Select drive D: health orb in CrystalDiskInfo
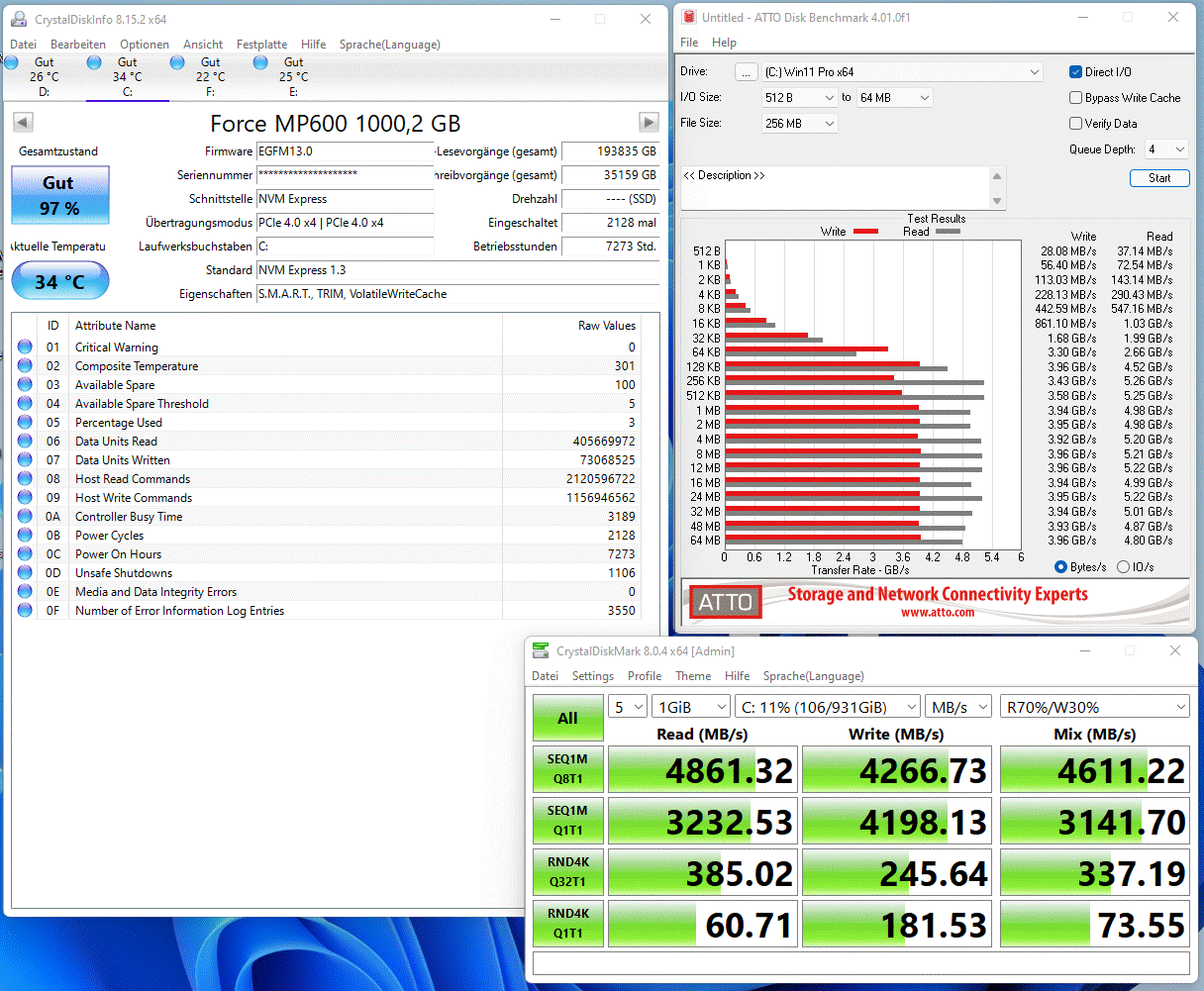Viewport: 1204px width, 991px height. (x=12, y=62)
